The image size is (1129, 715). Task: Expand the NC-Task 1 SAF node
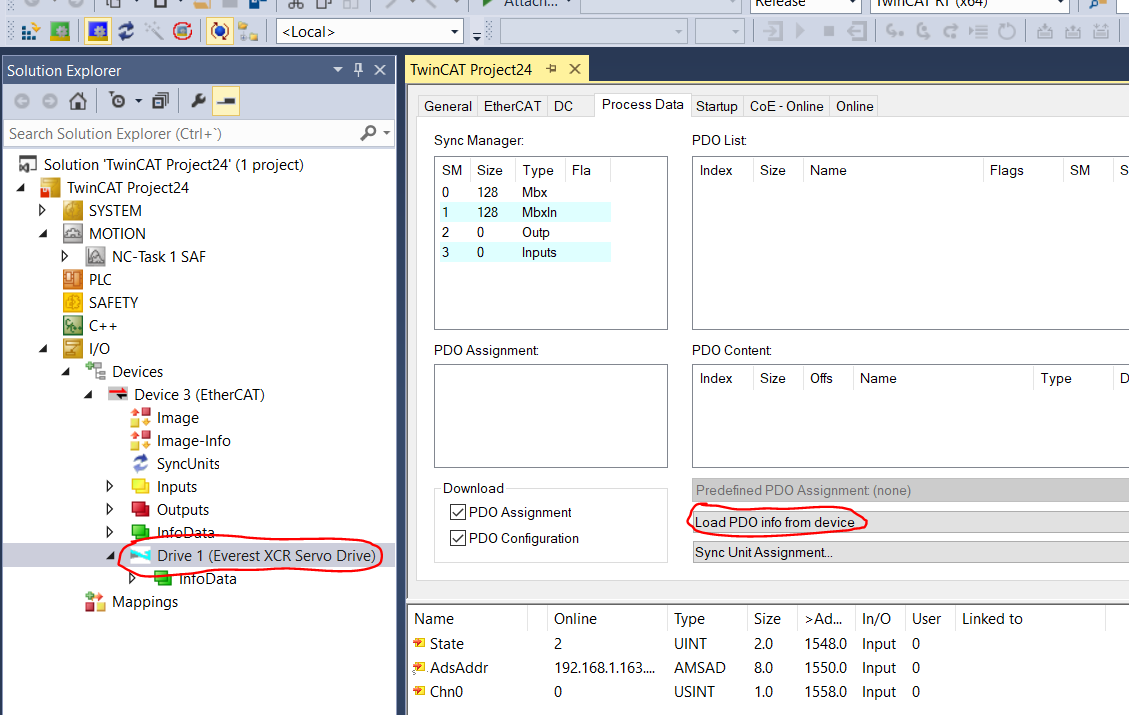[65, 257]
